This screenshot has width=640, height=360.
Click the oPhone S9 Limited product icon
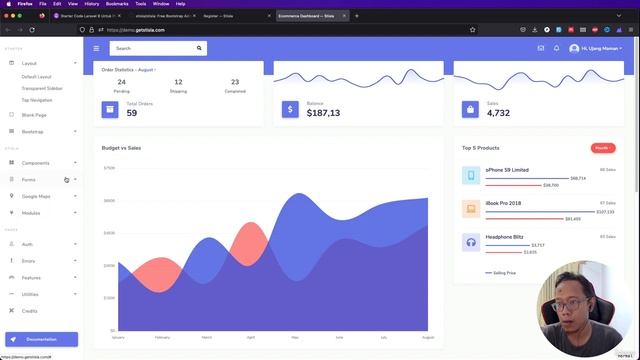471,176
